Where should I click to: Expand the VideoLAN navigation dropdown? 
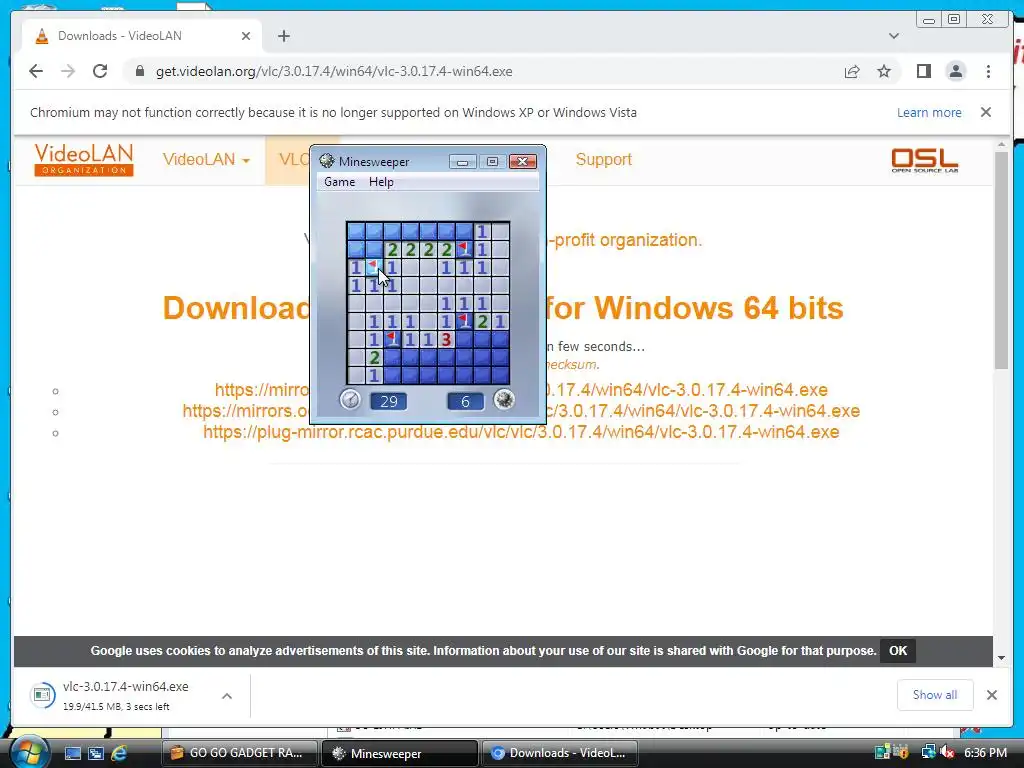tap(206, 159)
